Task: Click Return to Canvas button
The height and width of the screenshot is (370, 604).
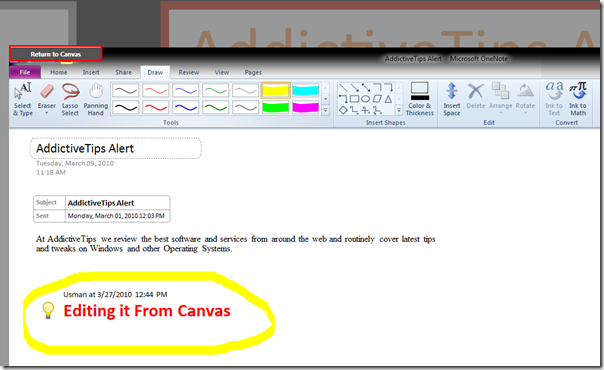Action: coord(56,54)
